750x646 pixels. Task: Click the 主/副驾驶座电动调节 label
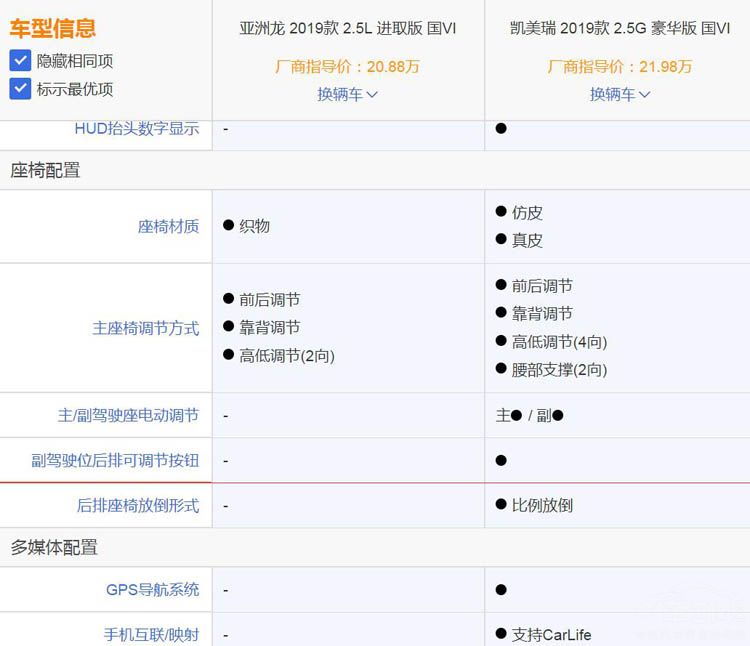128,415
